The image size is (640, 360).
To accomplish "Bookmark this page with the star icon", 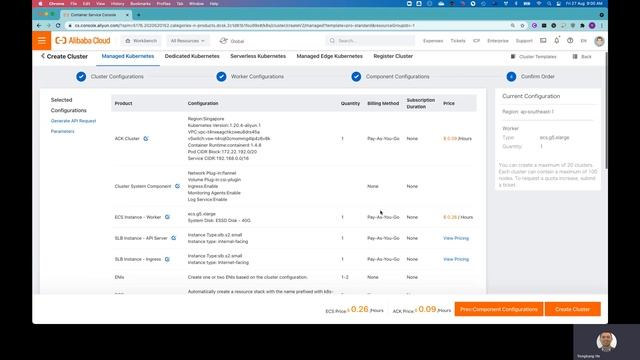I will coord(522,25).
